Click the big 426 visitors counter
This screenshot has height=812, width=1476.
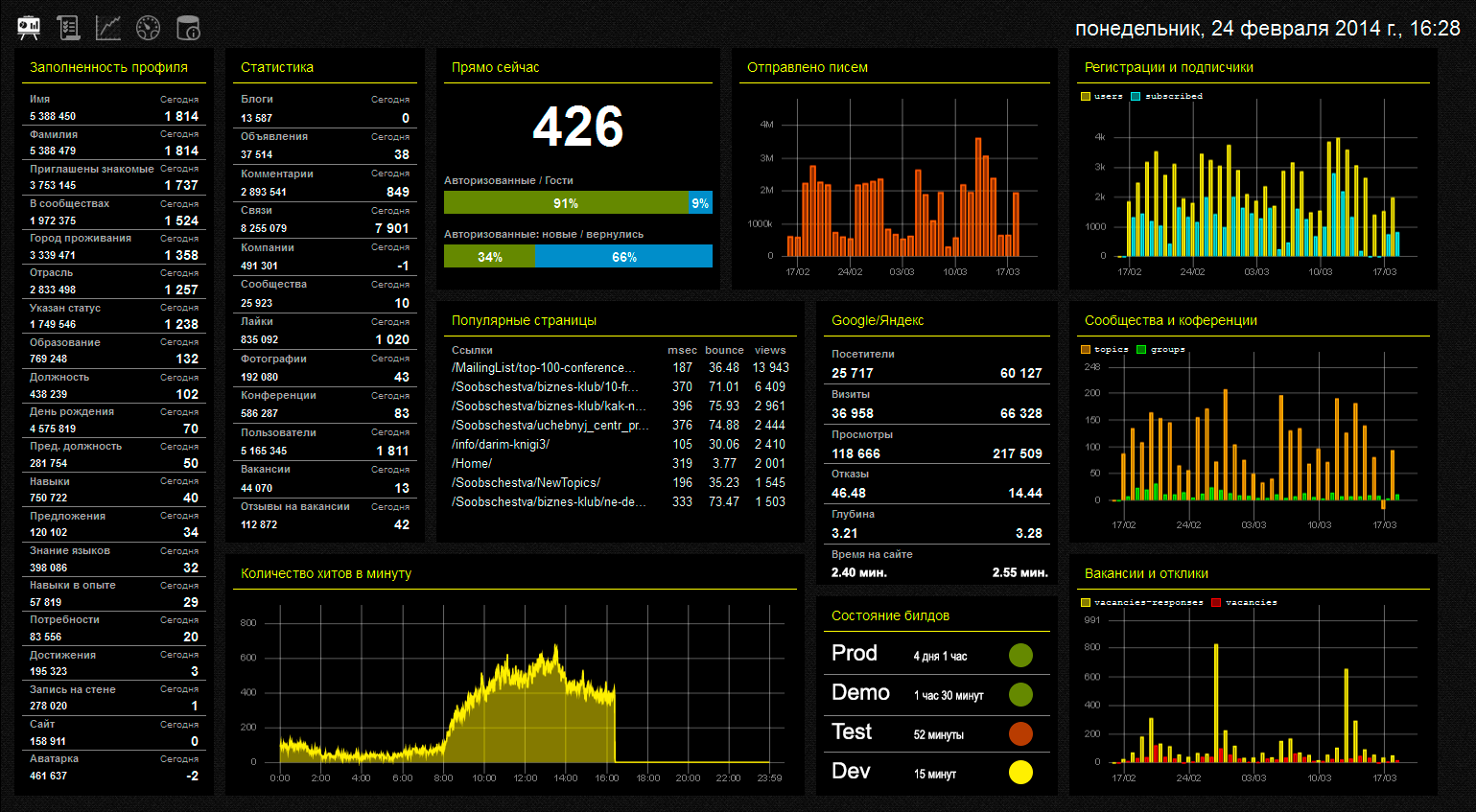[578, 127]
